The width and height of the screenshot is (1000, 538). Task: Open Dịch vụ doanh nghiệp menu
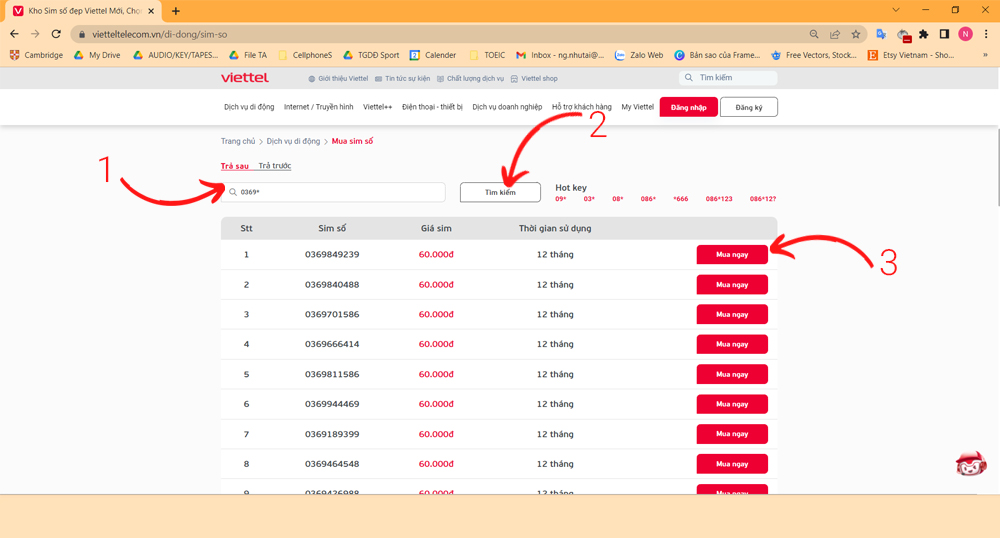pyautogui.click(x=507, y=107)
